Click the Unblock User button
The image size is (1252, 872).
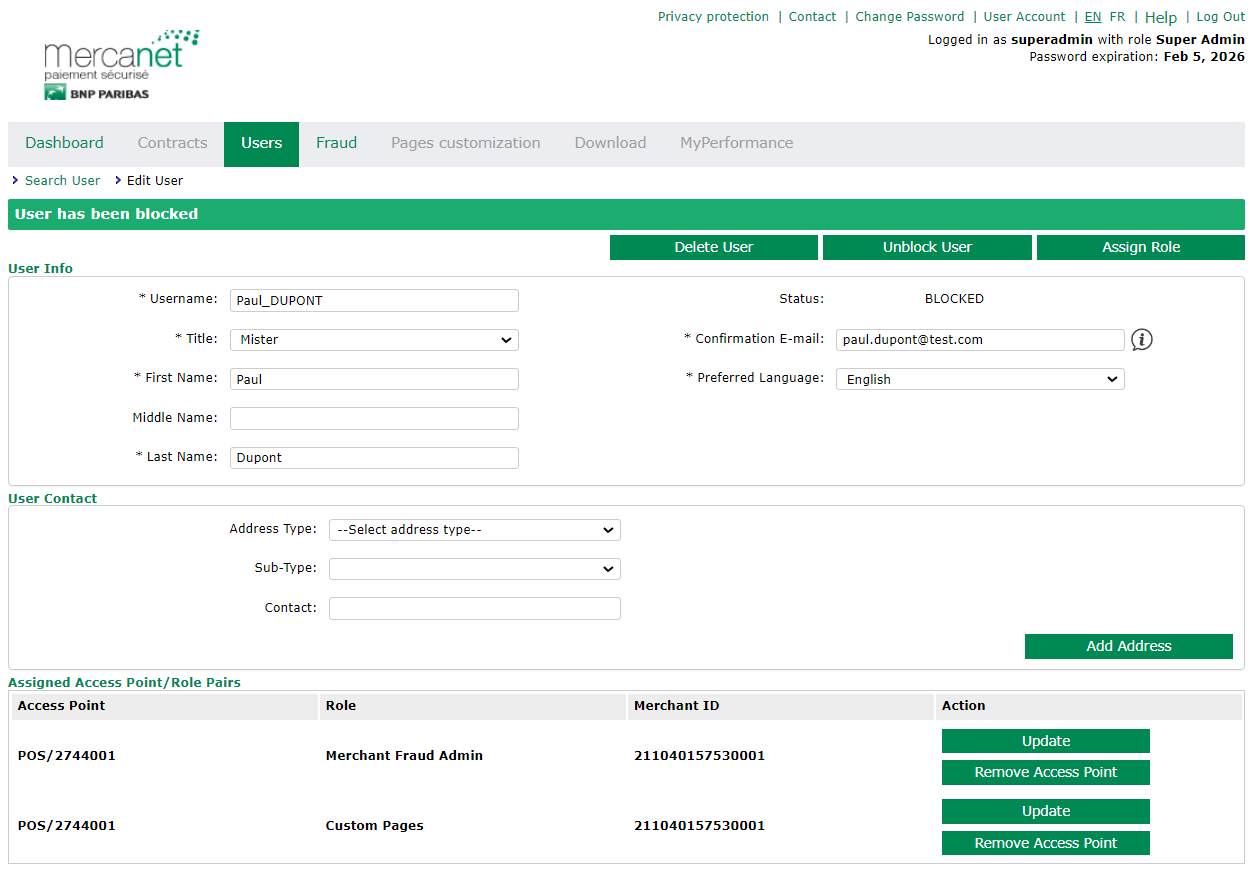[x=927, y=247]
